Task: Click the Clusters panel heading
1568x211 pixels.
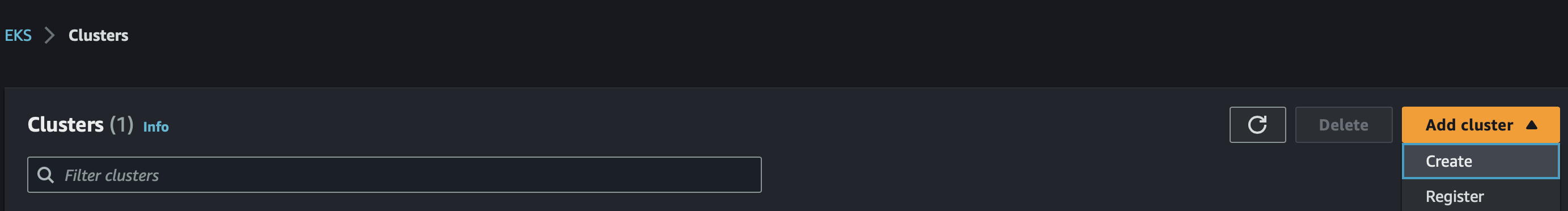Action: pyautogui.click(x=66, y=124)
